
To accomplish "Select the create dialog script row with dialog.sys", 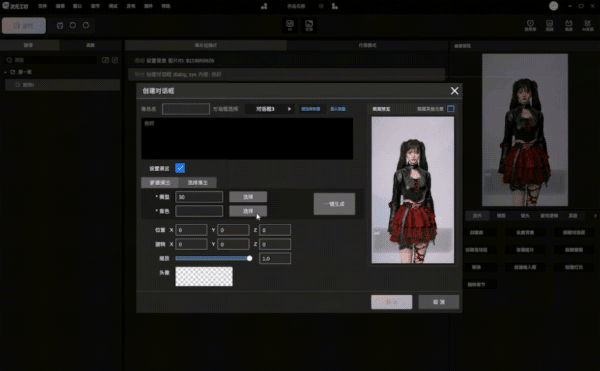I will (x=287, y=74).
